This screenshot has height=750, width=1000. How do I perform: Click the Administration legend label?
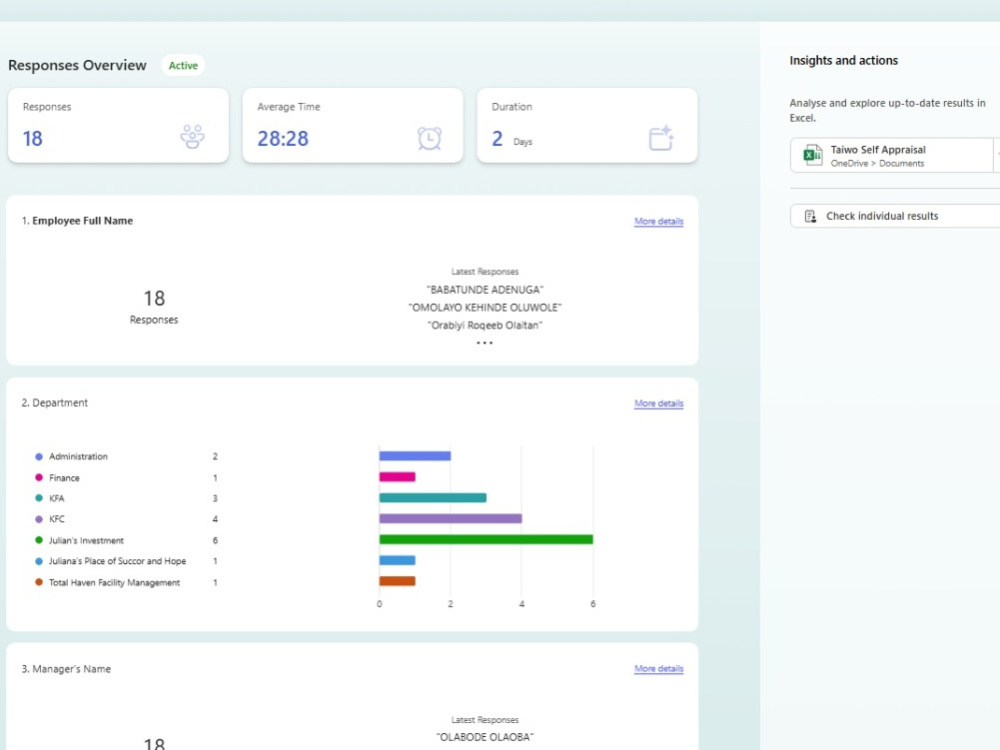pyautogui.click(x=78, y=457)
